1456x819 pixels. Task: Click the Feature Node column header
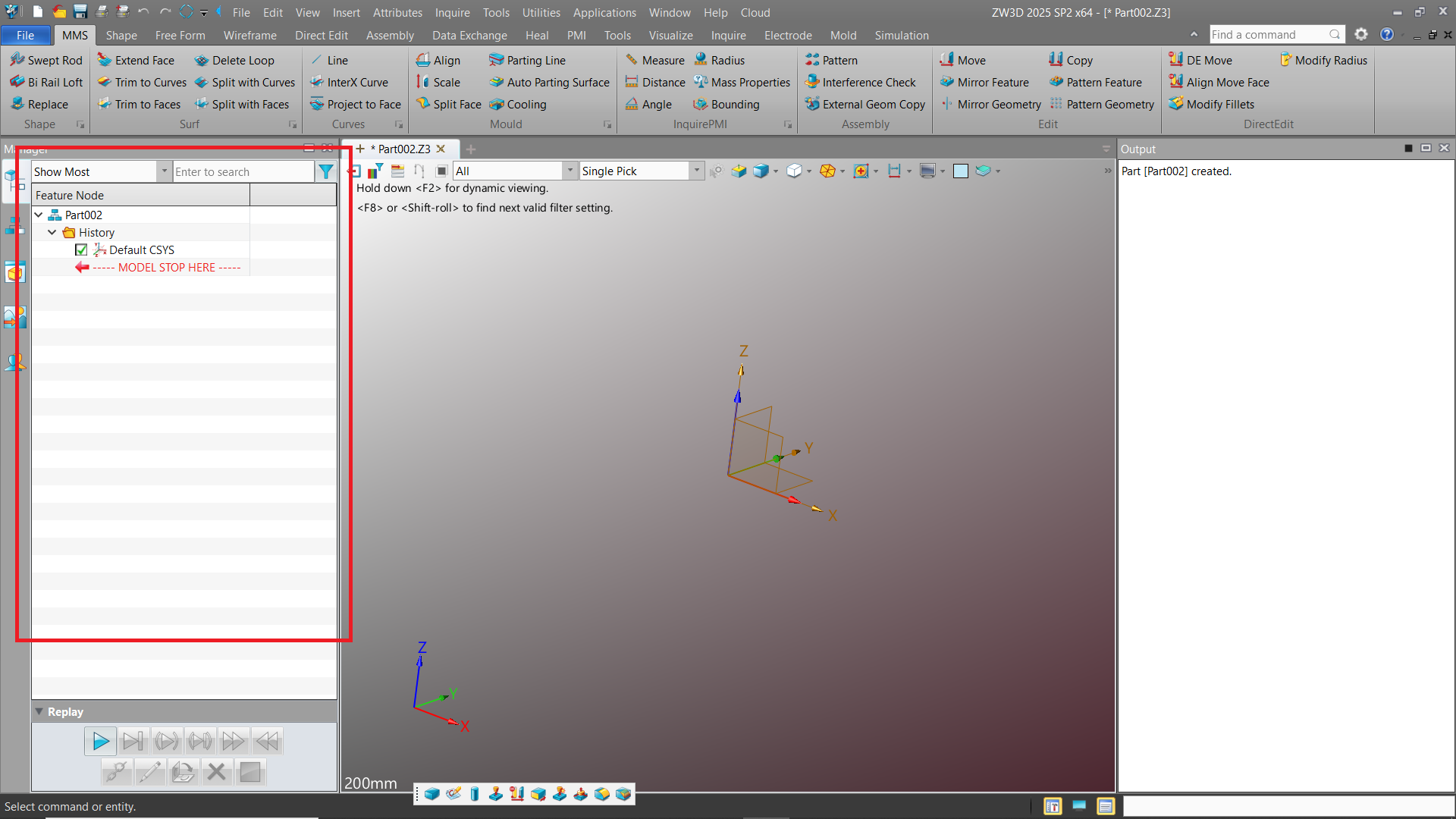click(x=140, y=195)
